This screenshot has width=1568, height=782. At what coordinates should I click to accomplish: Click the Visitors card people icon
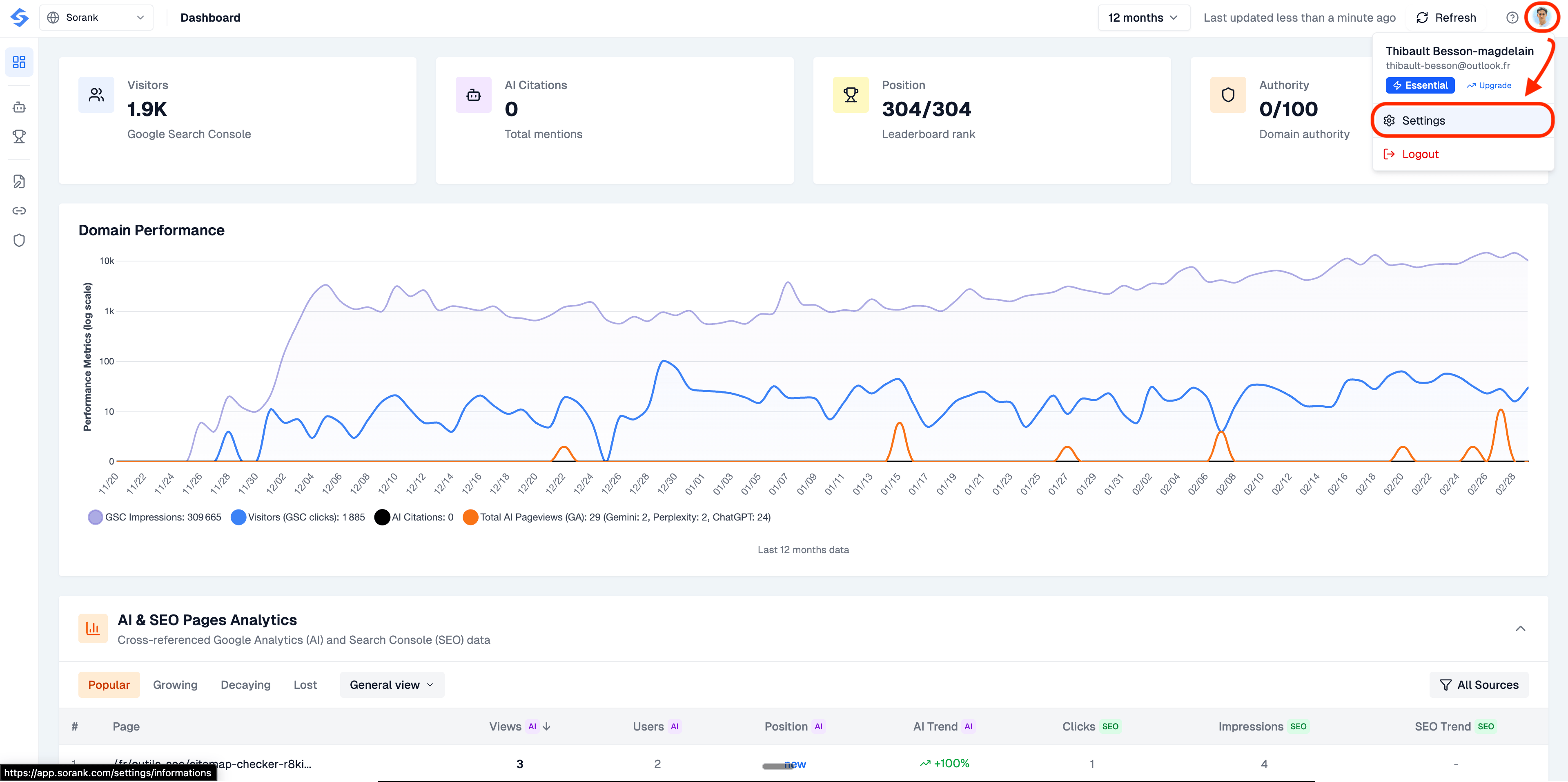[x=96, y=95]
